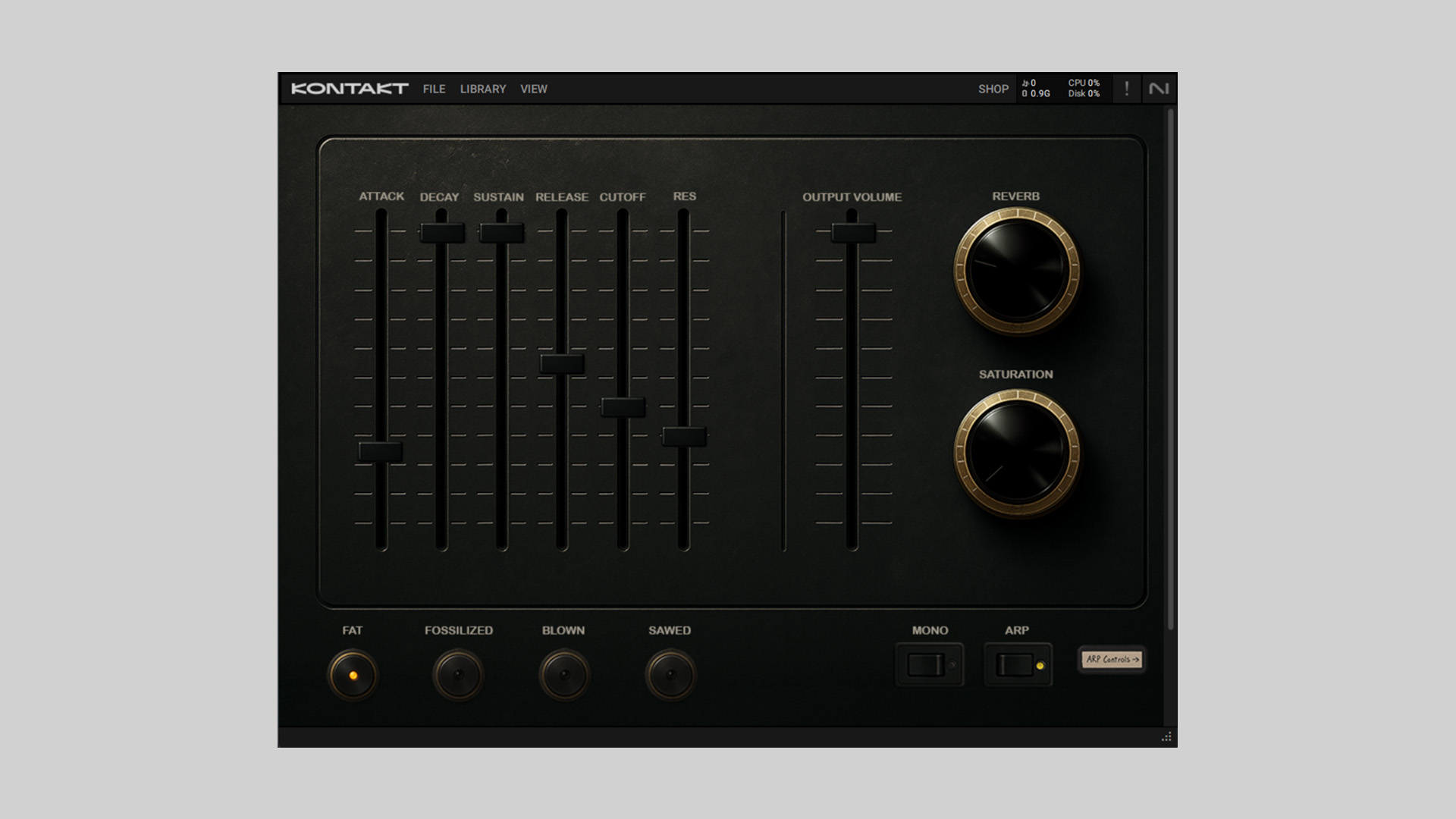Viewport: 1456px width, 819px height.
Task: Click the Reverb knob
Action: point(1016,271)
